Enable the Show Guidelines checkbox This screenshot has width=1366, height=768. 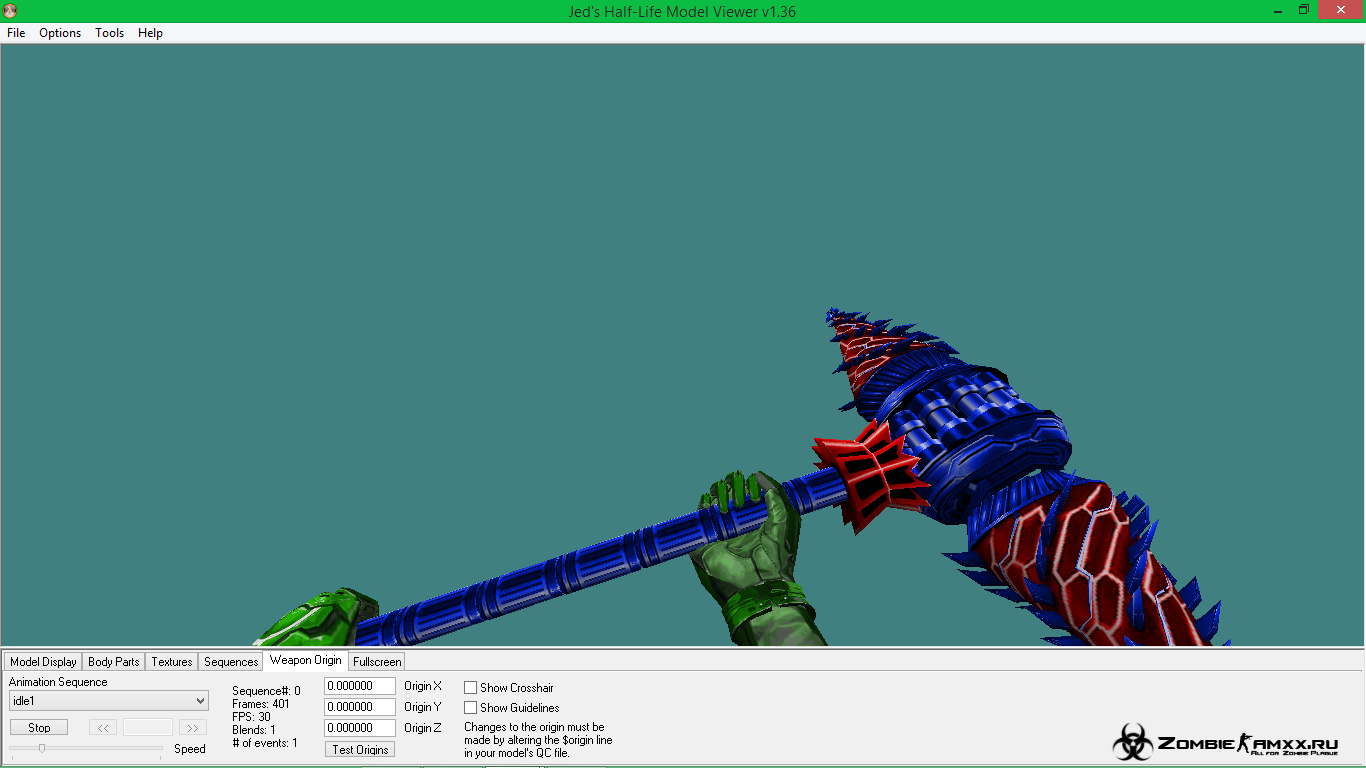pos(470,708)
